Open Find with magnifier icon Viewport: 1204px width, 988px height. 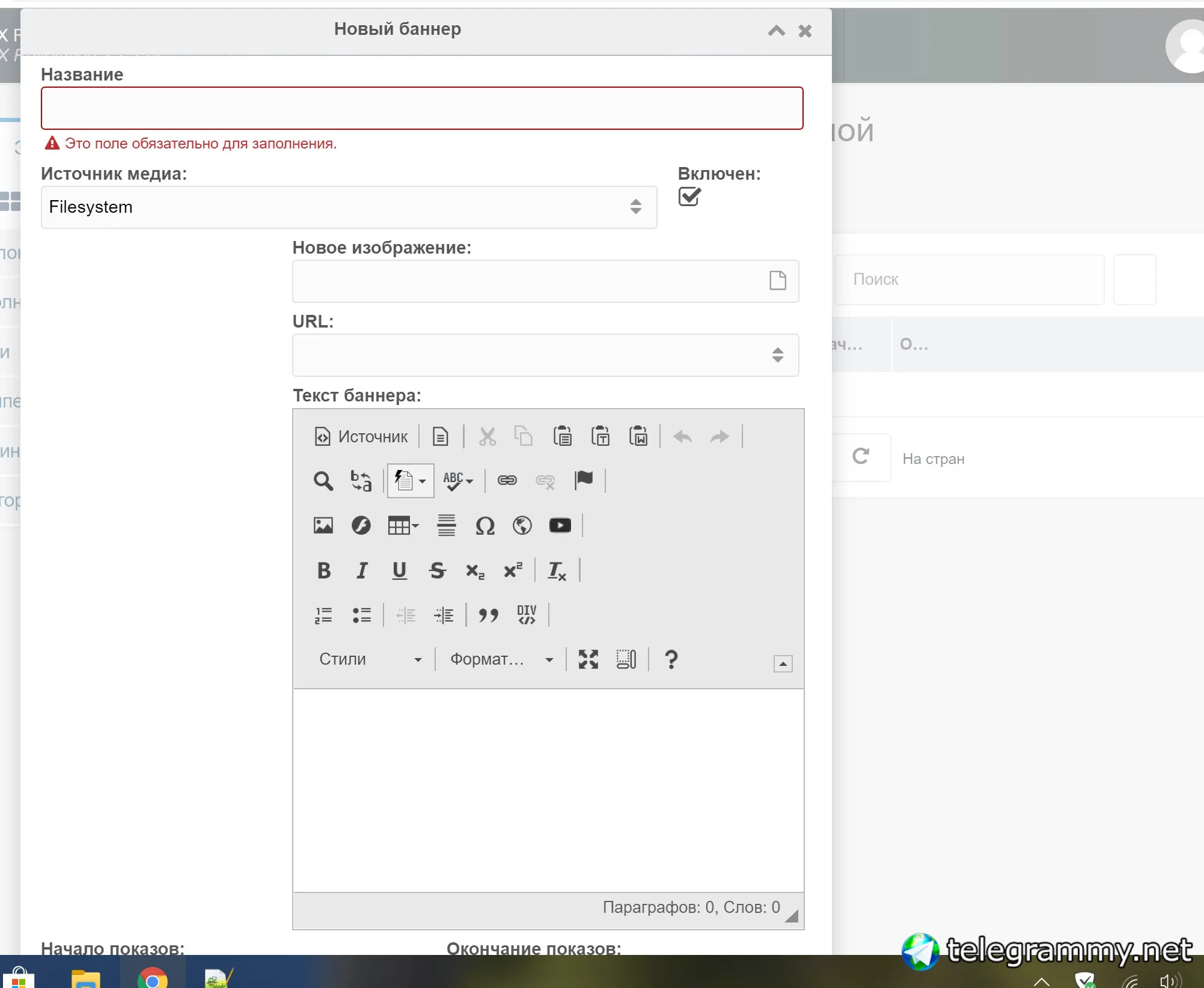click(323, 481)
